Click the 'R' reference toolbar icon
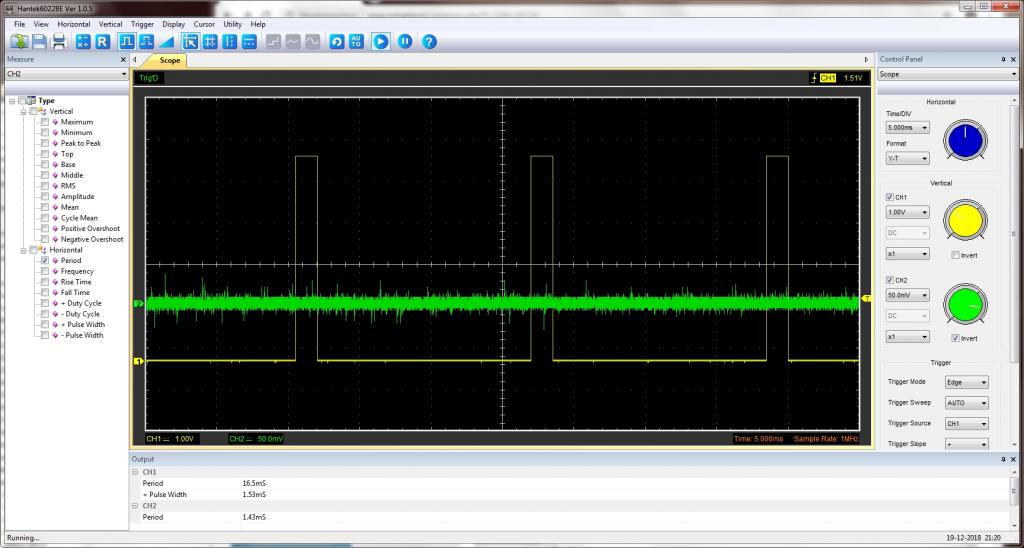Viewport: 1024px width, 548px height. coord(102,41)
